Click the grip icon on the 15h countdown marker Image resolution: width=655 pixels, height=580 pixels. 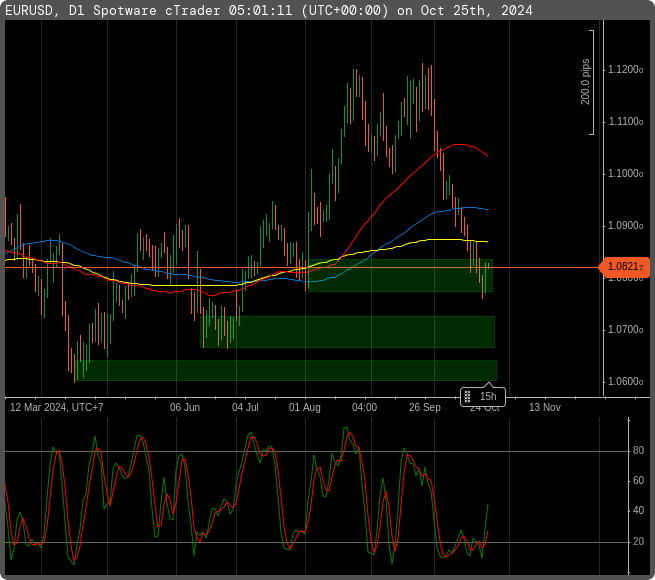click(x=468, y=397)
